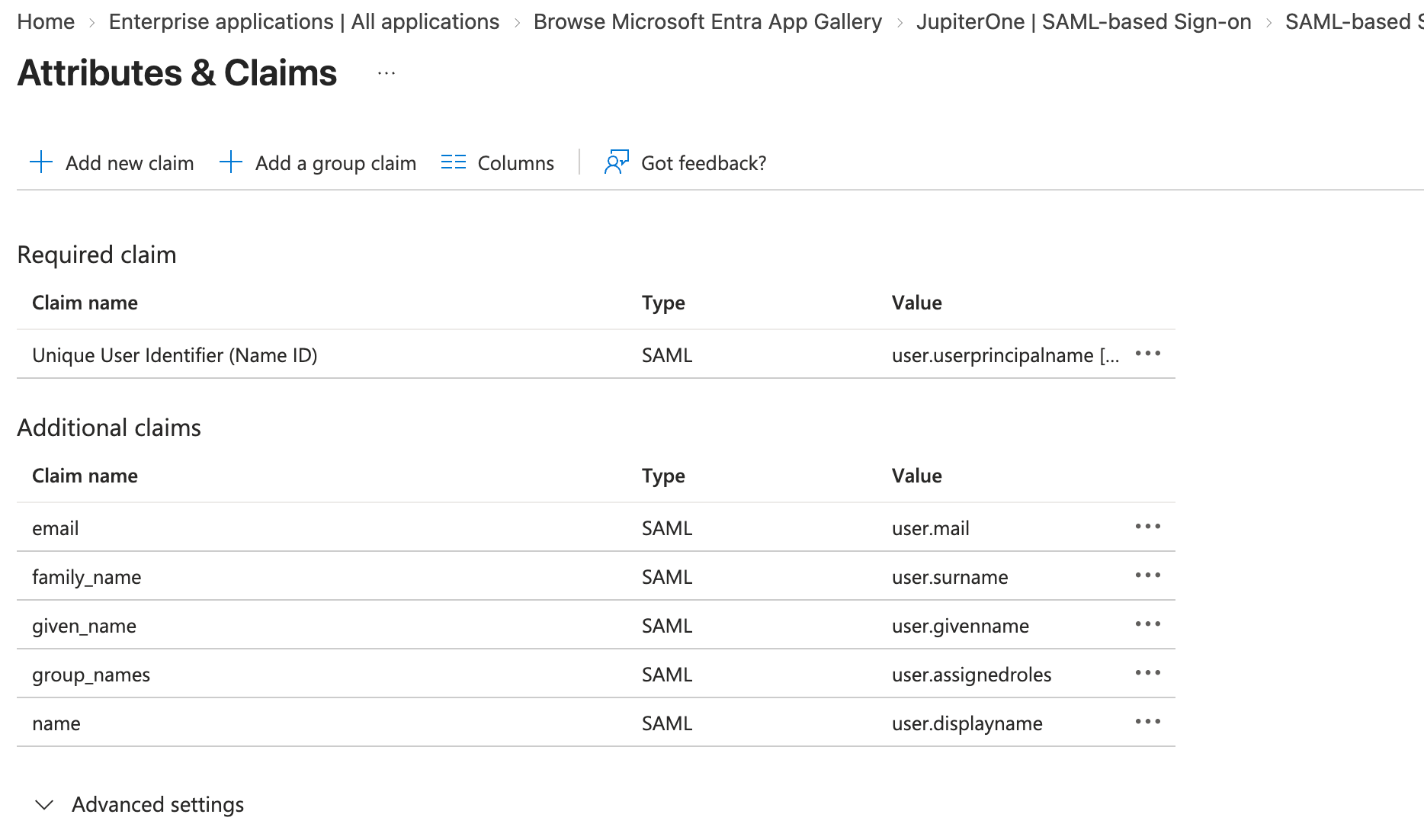1424x840 pixels.
Task: Expand the Advanced settings chevron
Action: pyautogui.click(x=44, y=805)
